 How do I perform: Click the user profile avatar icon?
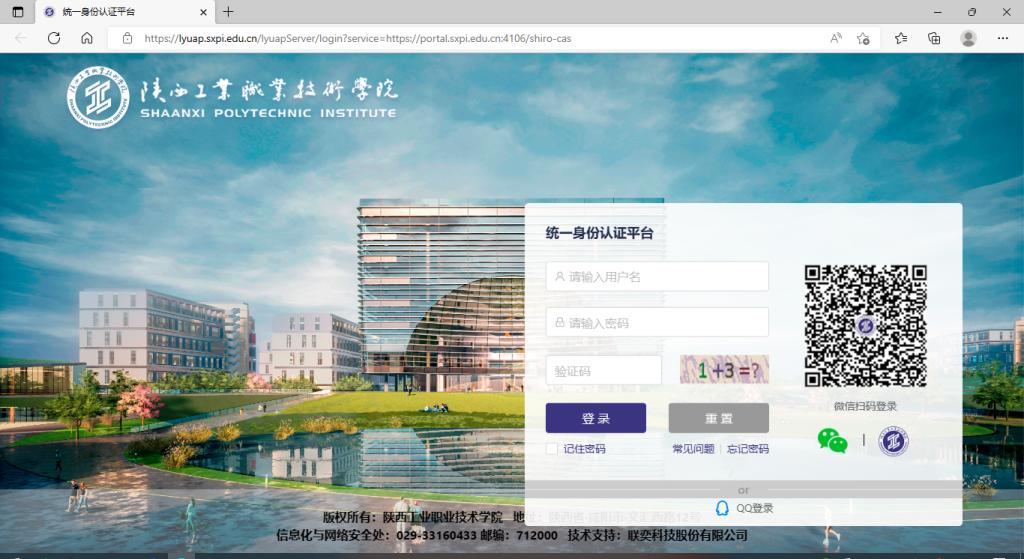pyautogui.click(x=968, y=38)
